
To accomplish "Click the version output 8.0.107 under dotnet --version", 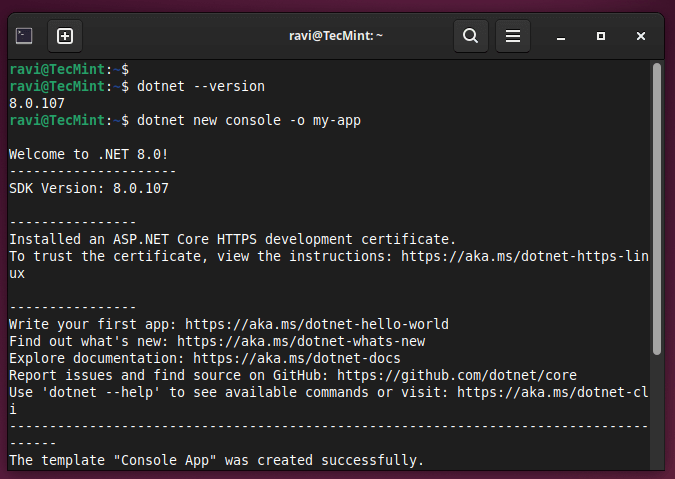I will (37, 104).
